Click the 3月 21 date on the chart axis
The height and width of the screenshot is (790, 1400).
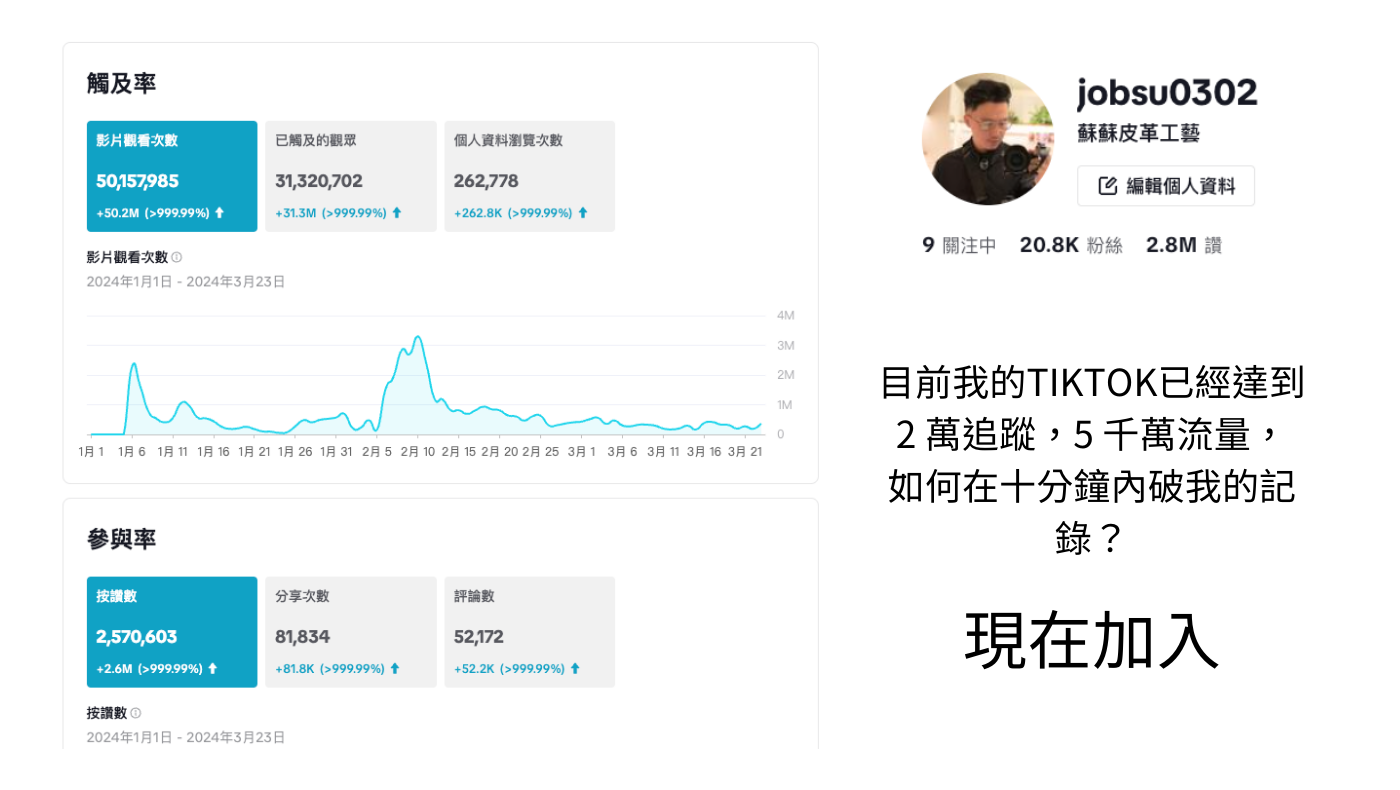(744, 452)
